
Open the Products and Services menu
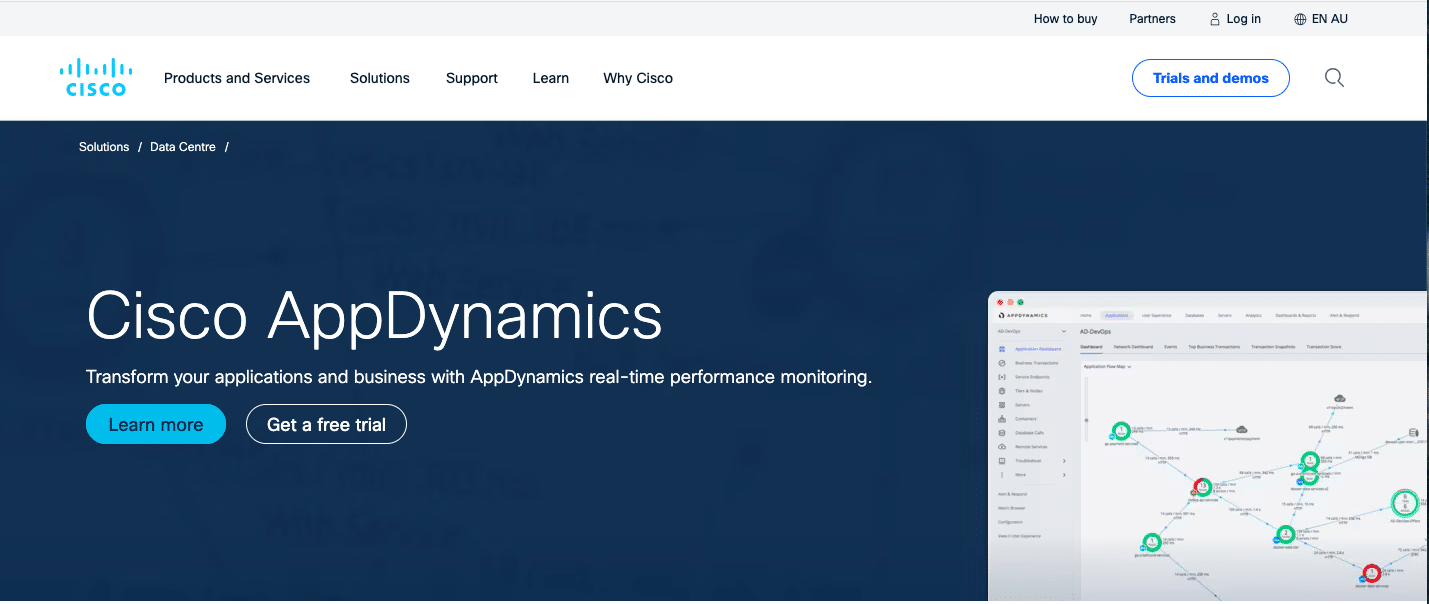237,78
